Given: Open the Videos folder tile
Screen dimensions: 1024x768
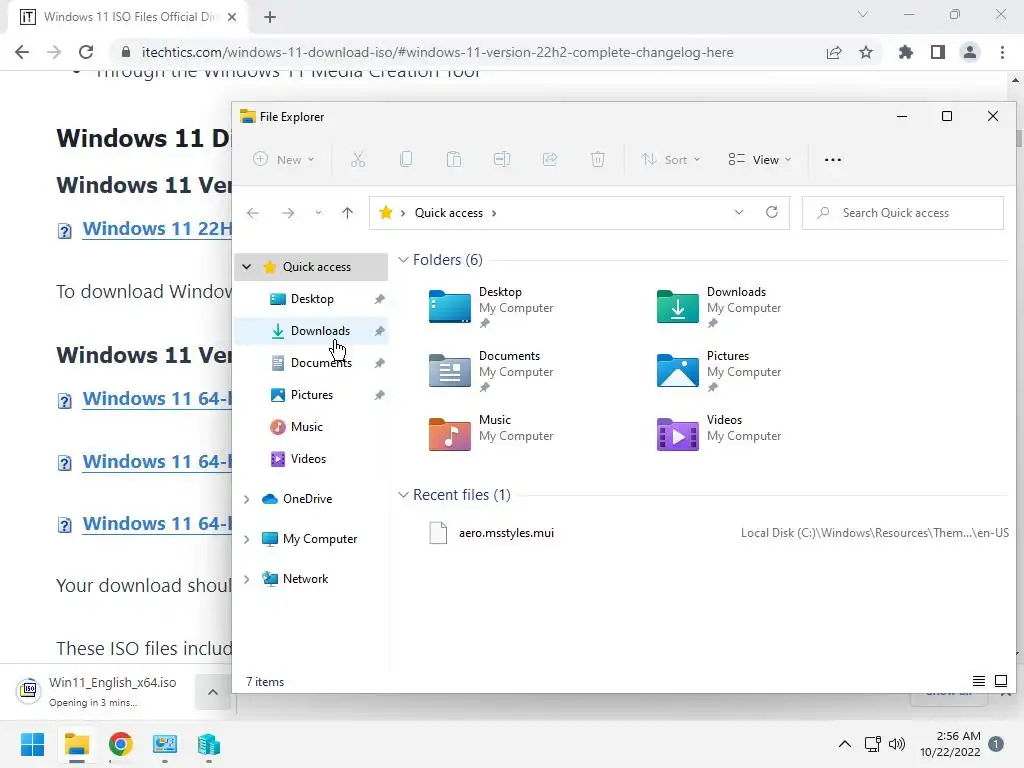Looking at the screenshot, I should (719, 434).
